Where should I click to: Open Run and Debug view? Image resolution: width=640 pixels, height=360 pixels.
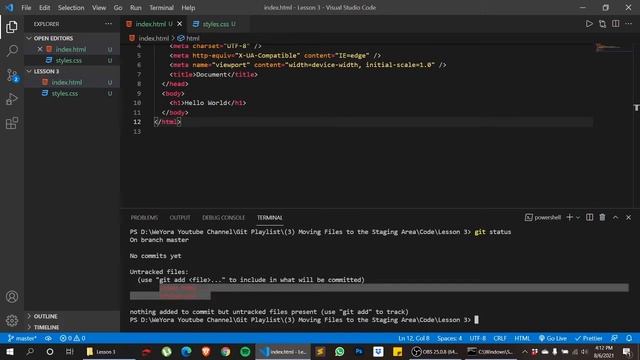click(x=12, y=99)
